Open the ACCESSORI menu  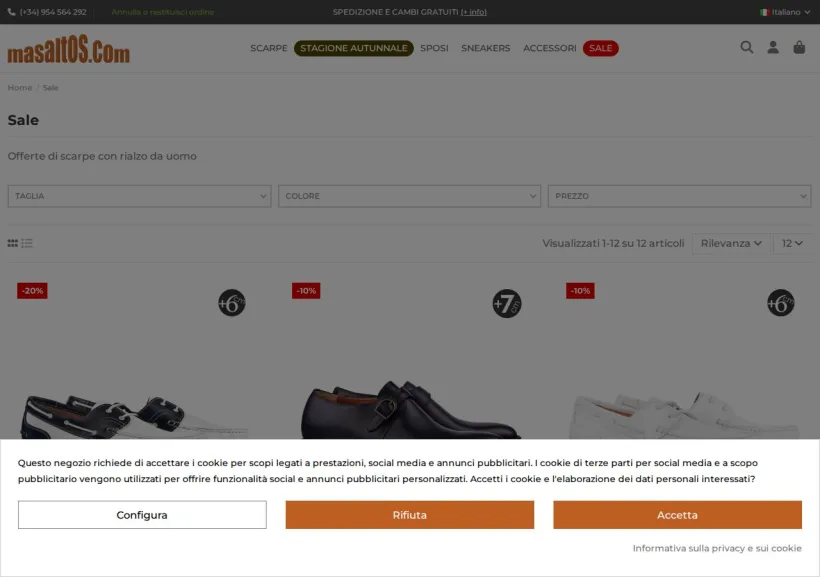(x=550, y=48)
